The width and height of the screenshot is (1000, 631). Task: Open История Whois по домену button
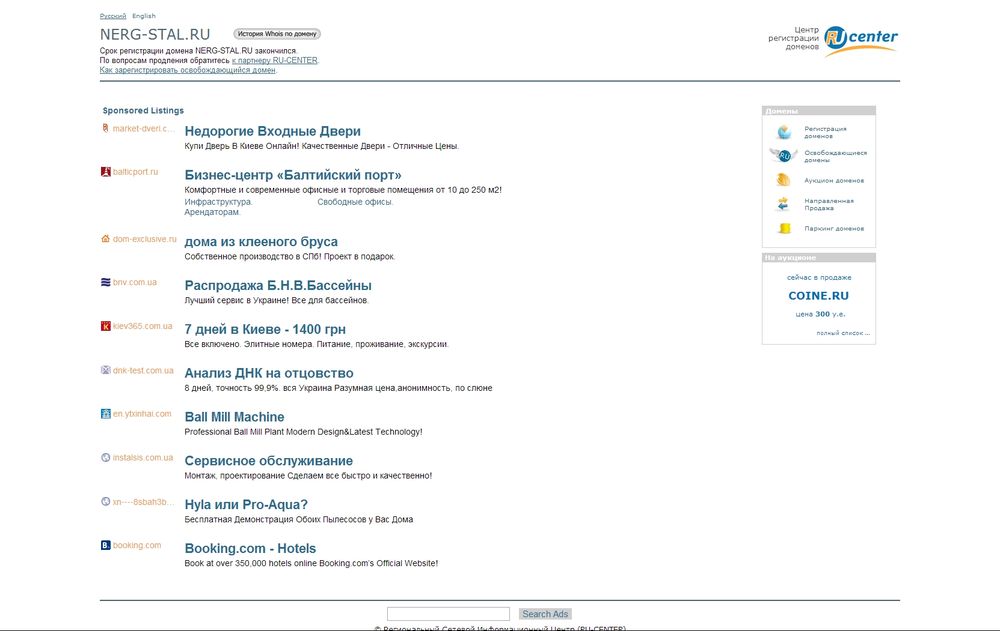click(277, 34)
